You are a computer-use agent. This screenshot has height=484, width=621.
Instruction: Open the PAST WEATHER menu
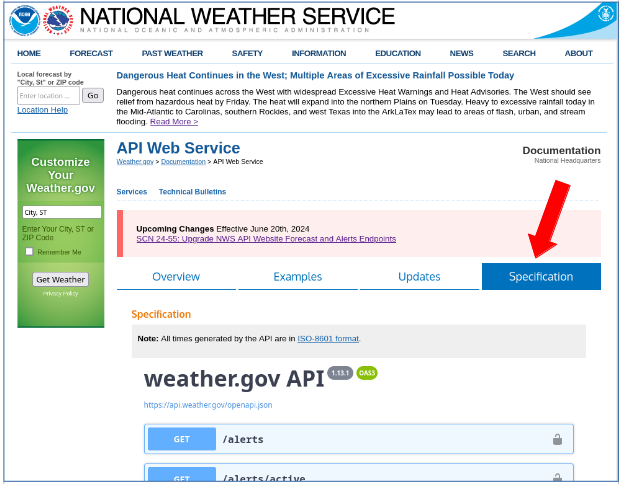pyautogui.click(x=172, y=53)
